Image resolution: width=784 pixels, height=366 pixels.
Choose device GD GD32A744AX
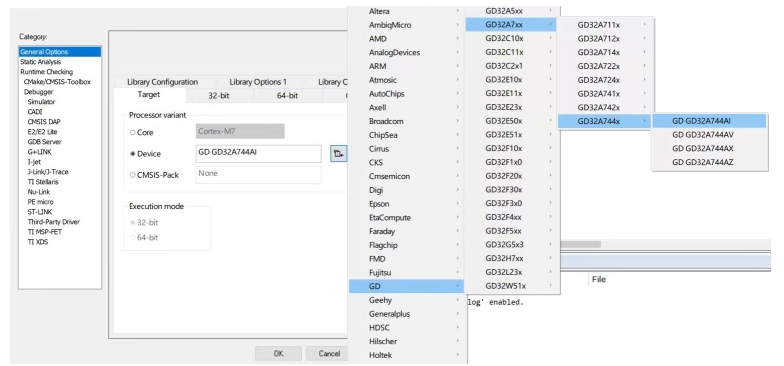point(709,148)
